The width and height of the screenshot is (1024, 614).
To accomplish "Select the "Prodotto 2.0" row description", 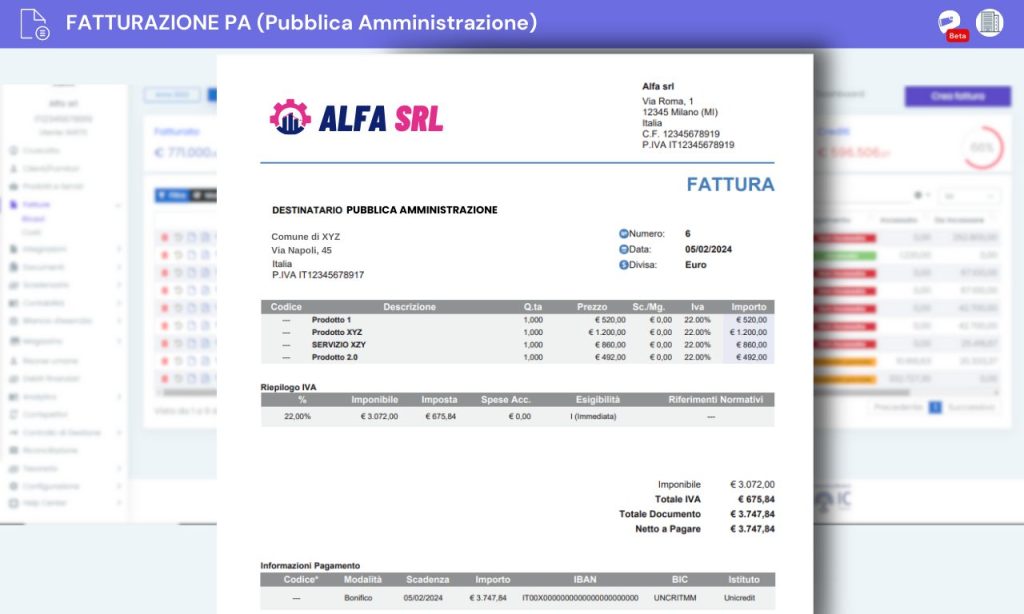I will click(334, 357).
